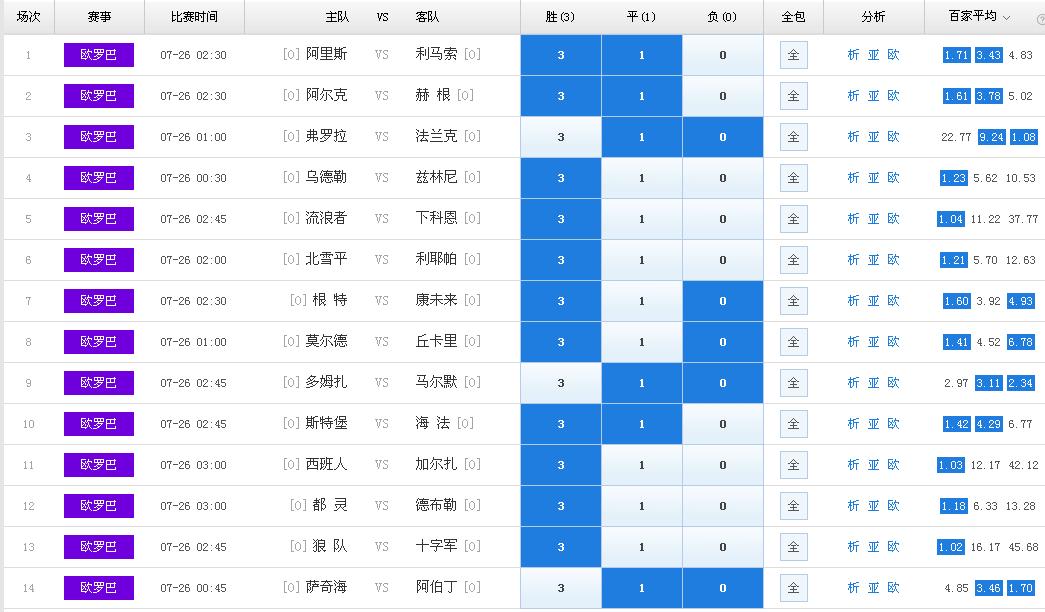Click 全 button for 多姆扎 match
This screenshot has height=612, width=1045.
click(x=793, y=383)
